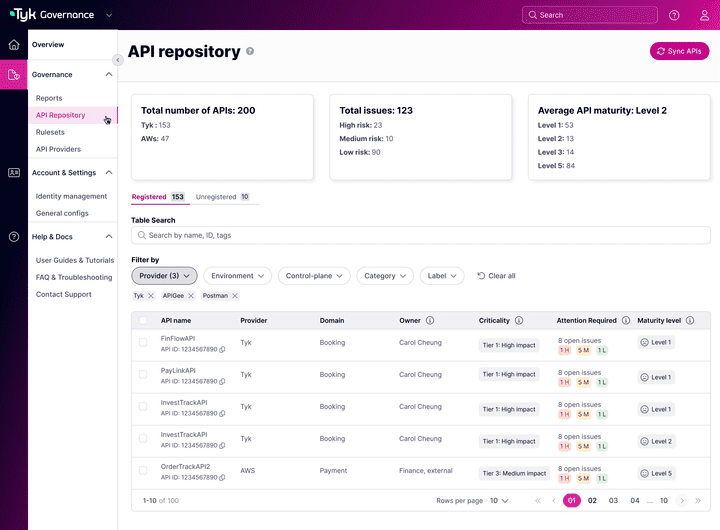
Task: Open Rulesets in the sidebar
Action: coord(51,132)
